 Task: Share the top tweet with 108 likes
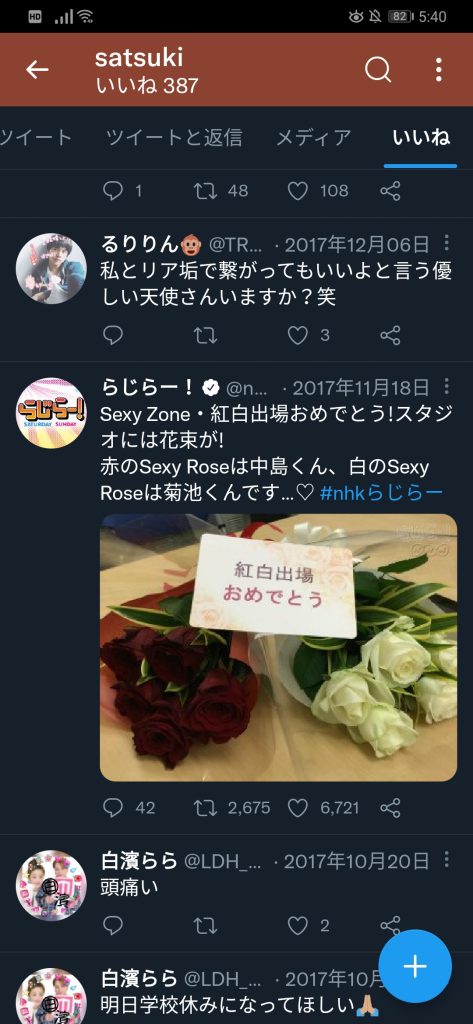point(390,191)
